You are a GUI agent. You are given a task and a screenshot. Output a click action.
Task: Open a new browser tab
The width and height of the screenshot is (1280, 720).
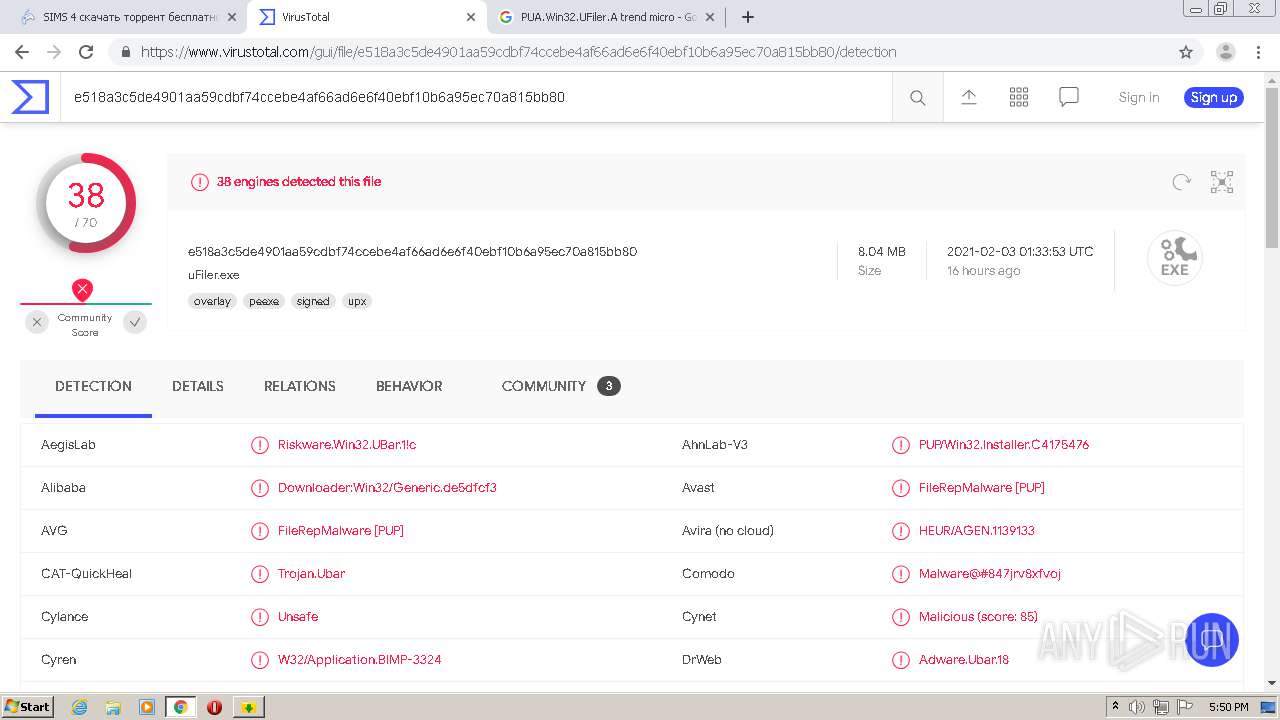click(x=748, y=17)
